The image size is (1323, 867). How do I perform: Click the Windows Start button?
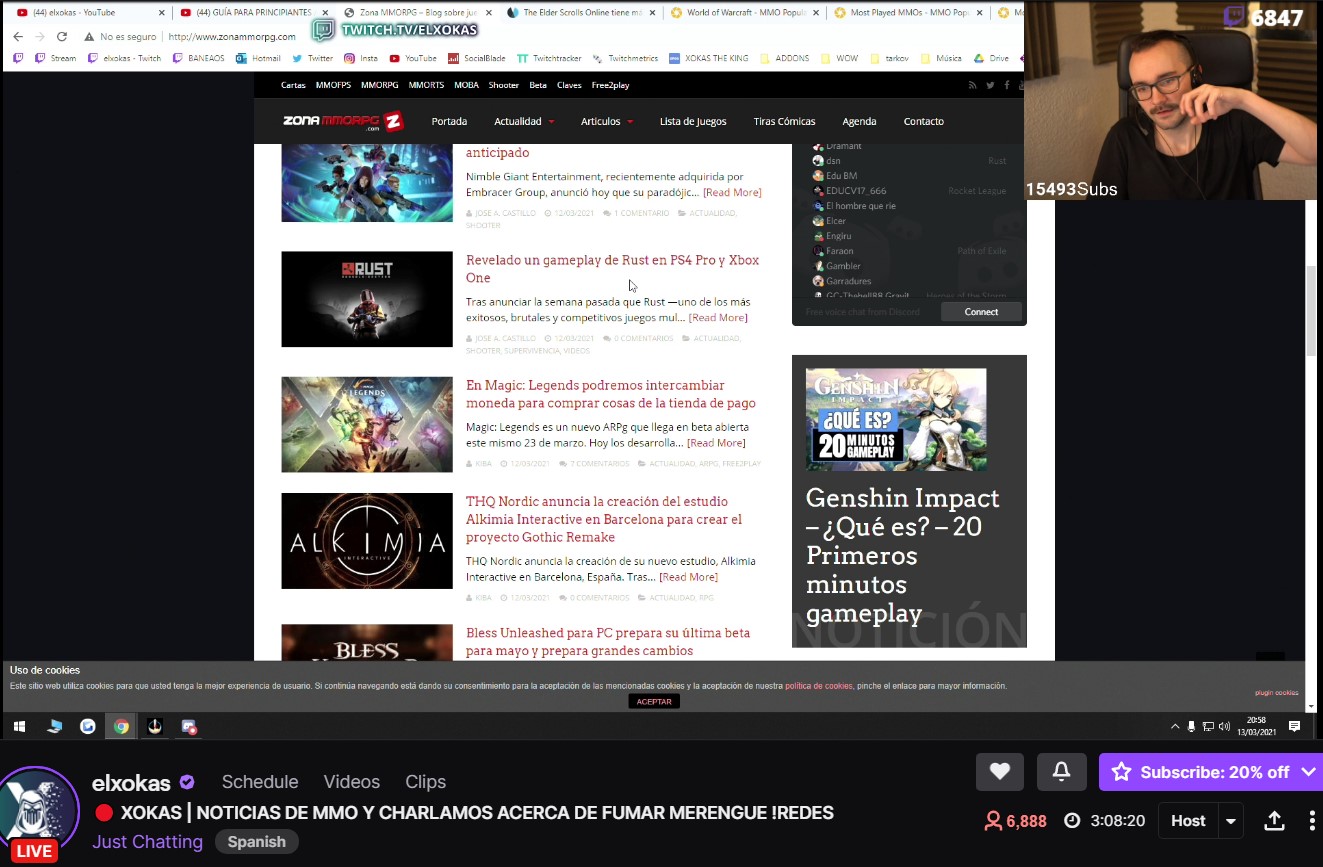[19, 727]
